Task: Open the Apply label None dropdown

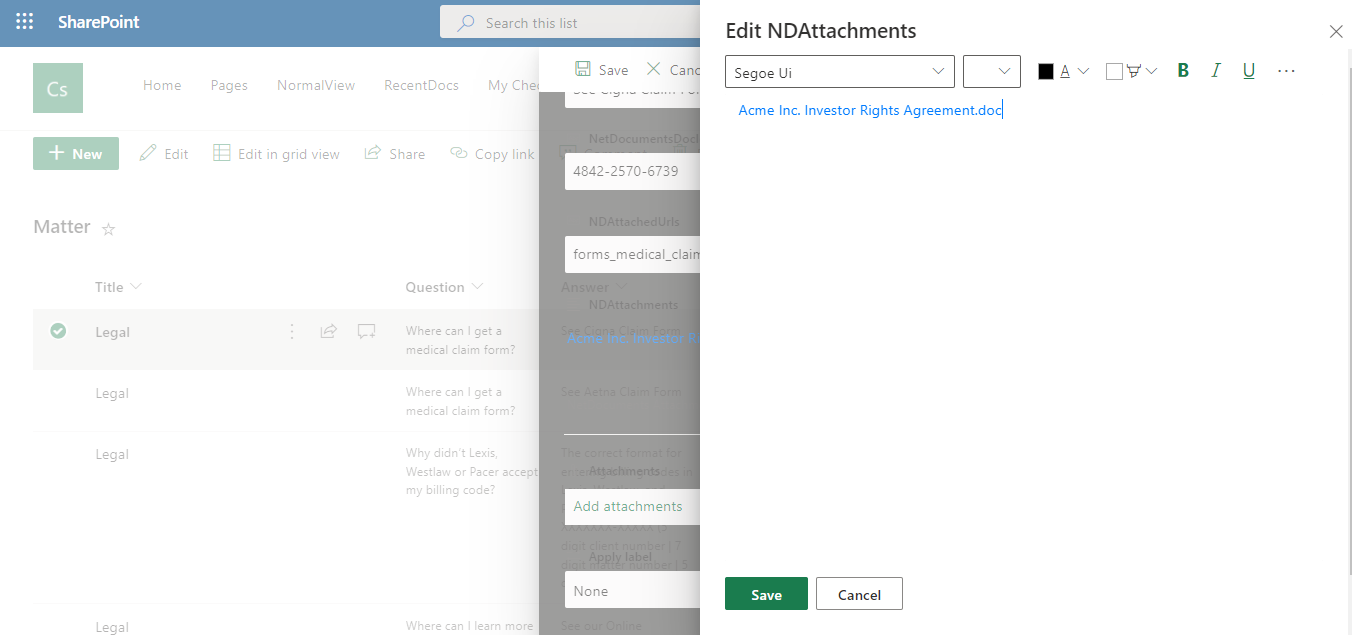Action: coord(632,591)
